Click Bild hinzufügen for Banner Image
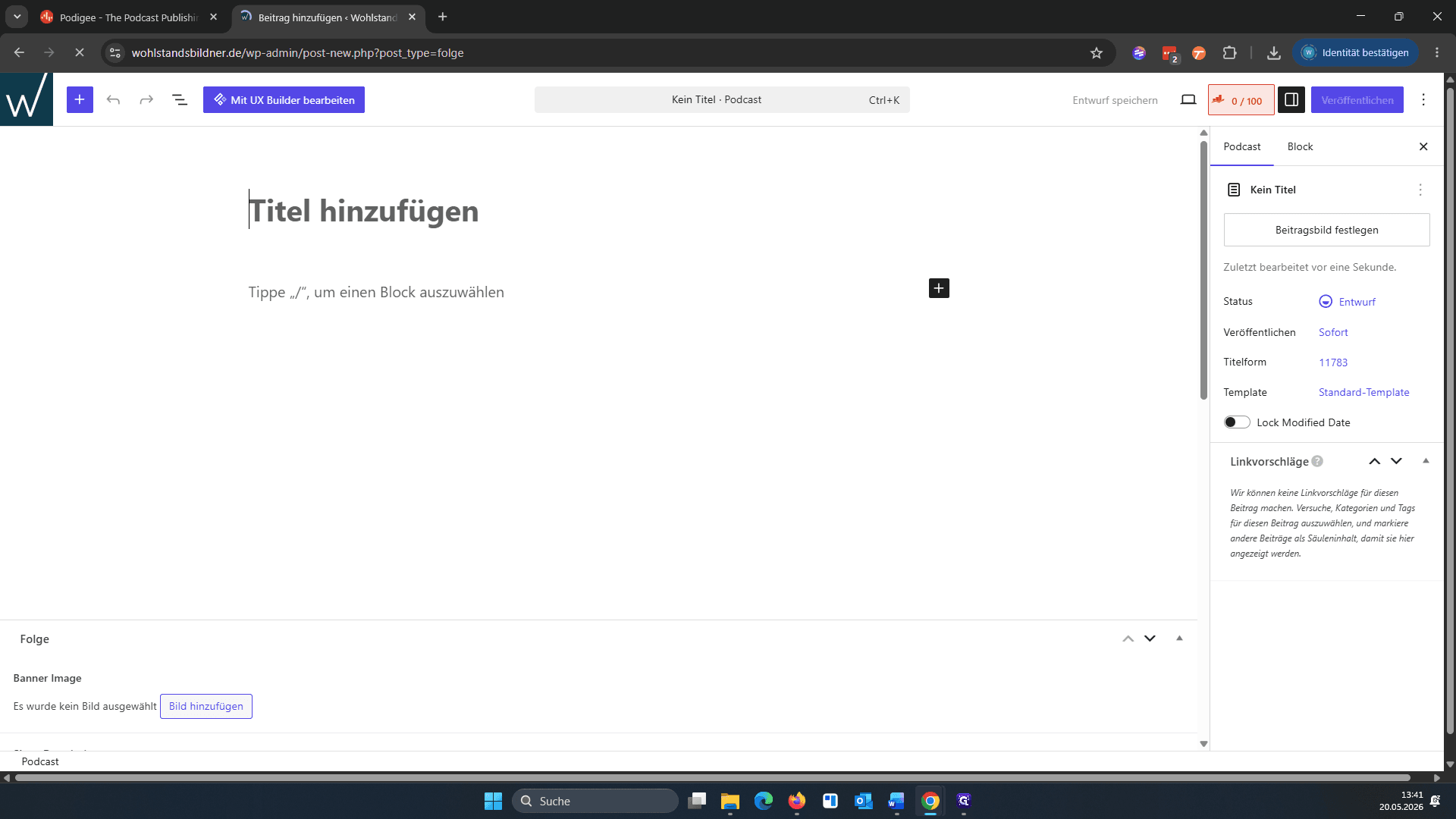 point(206,706)
